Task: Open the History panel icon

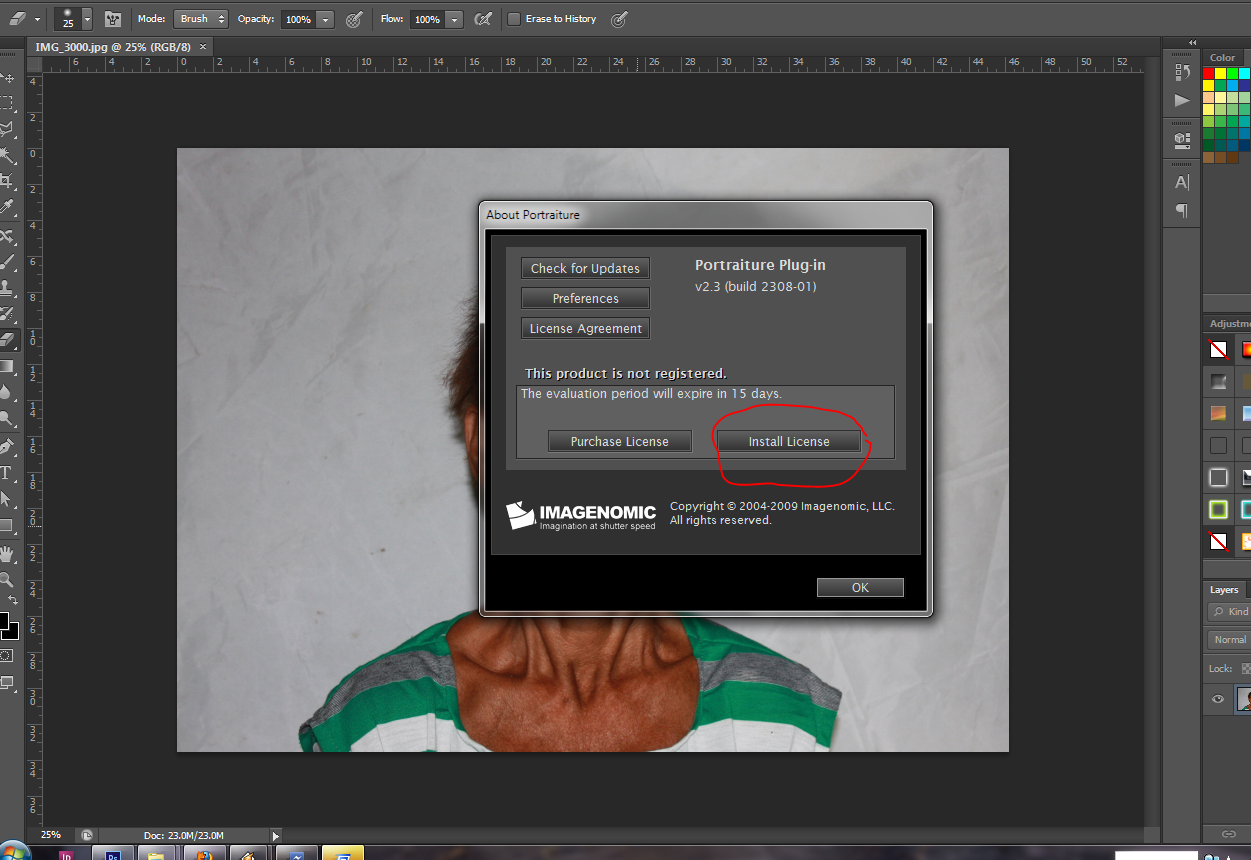Action: [x=1182, y=72]
